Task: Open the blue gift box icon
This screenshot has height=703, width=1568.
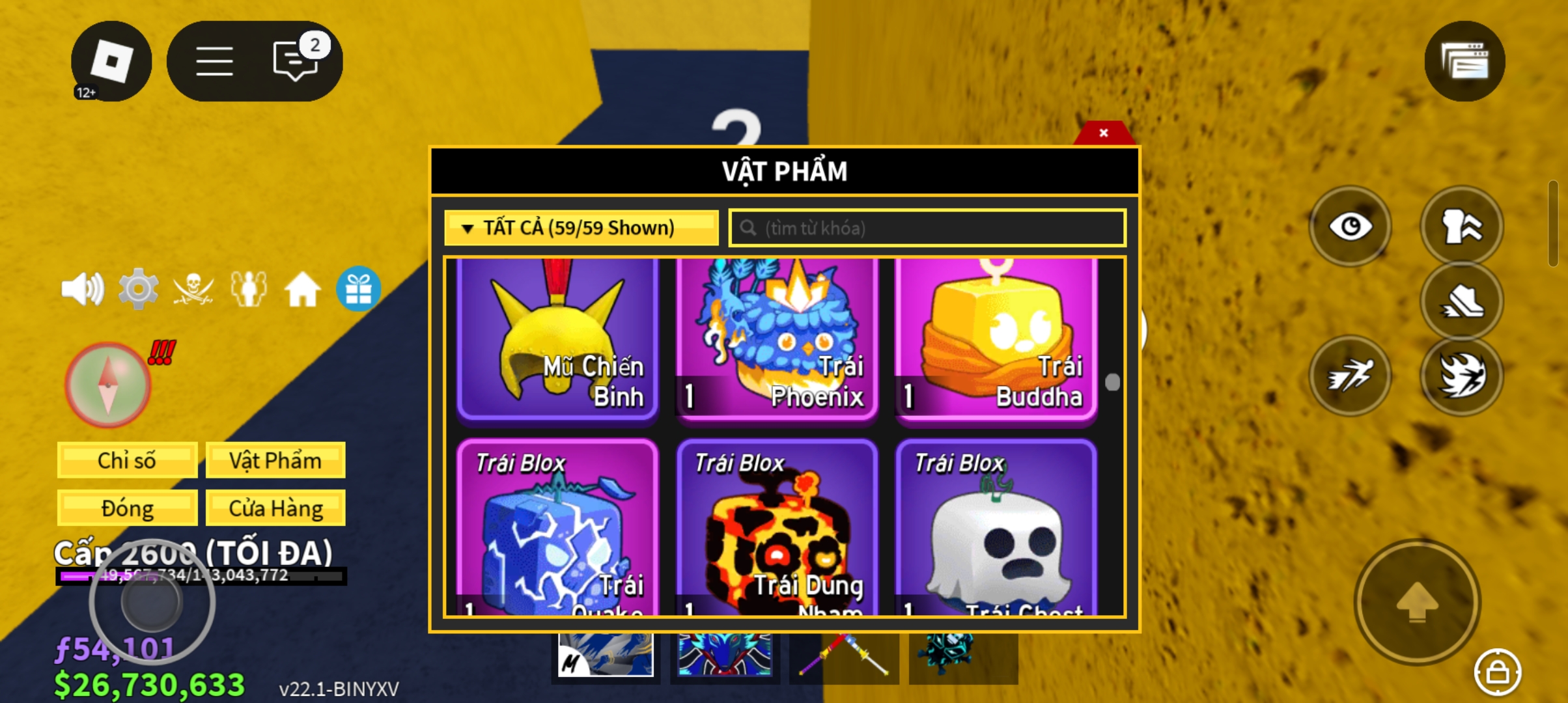Action: [358, 288]
